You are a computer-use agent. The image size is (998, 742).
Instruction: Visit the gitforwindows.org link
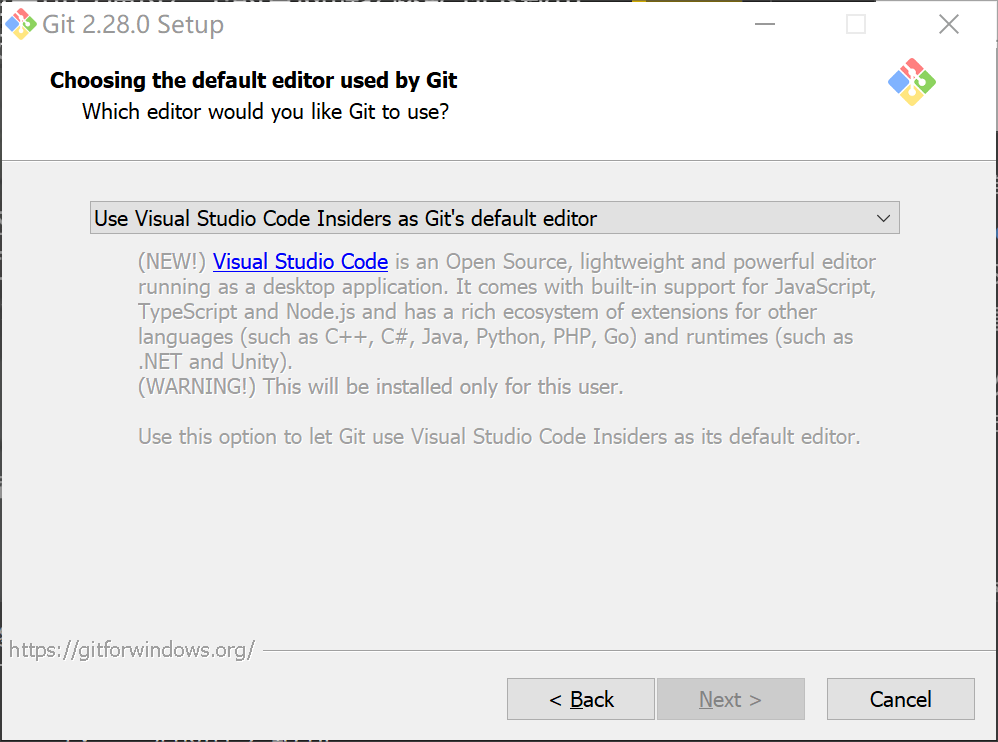(x=130, y=649)
